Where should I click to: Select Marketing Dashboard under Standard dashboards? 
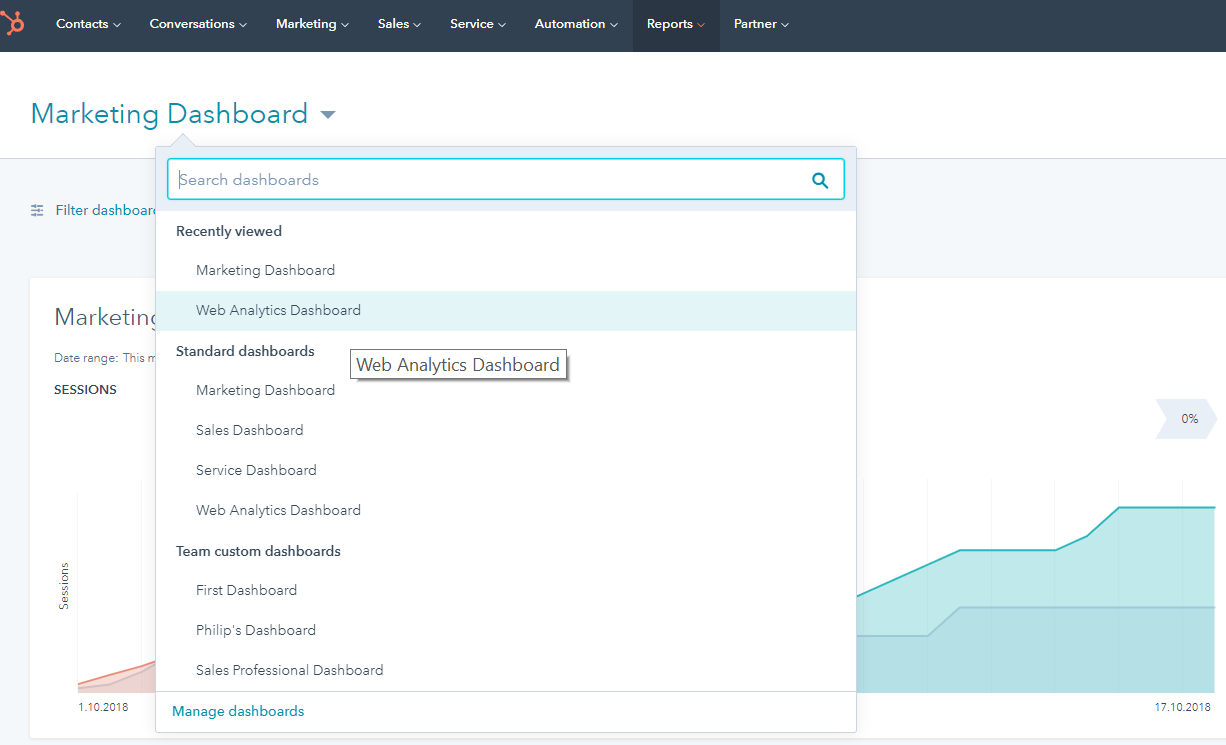click(x=506, y=391)
